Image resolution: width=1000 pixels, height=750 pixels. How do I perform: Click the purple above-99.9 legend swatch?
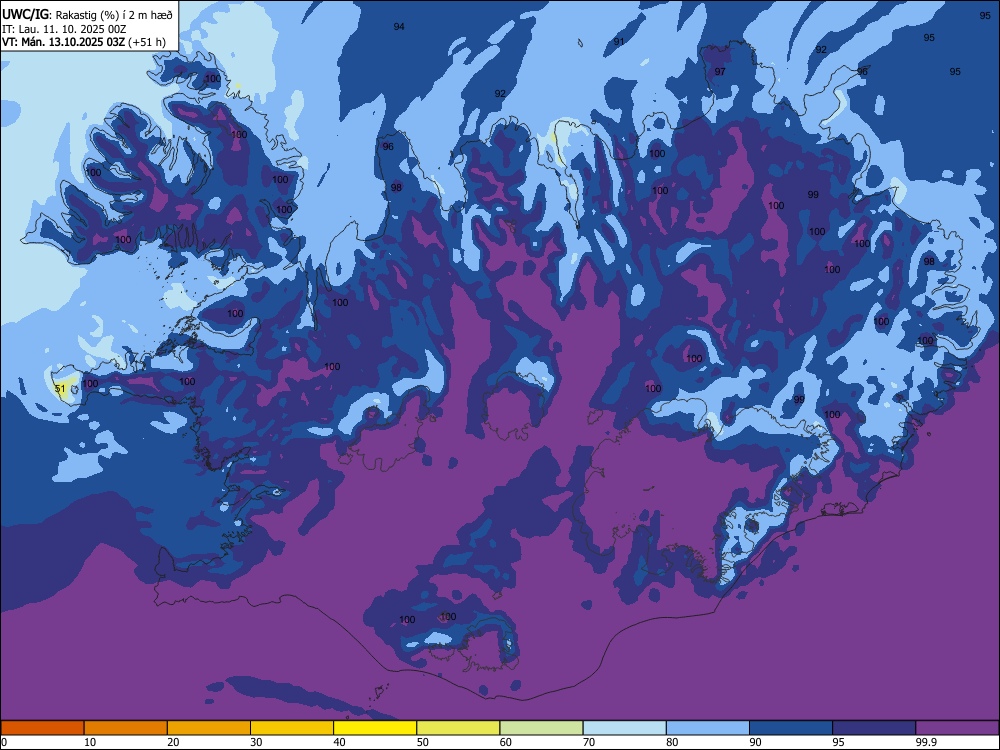[x=957, y=728]
